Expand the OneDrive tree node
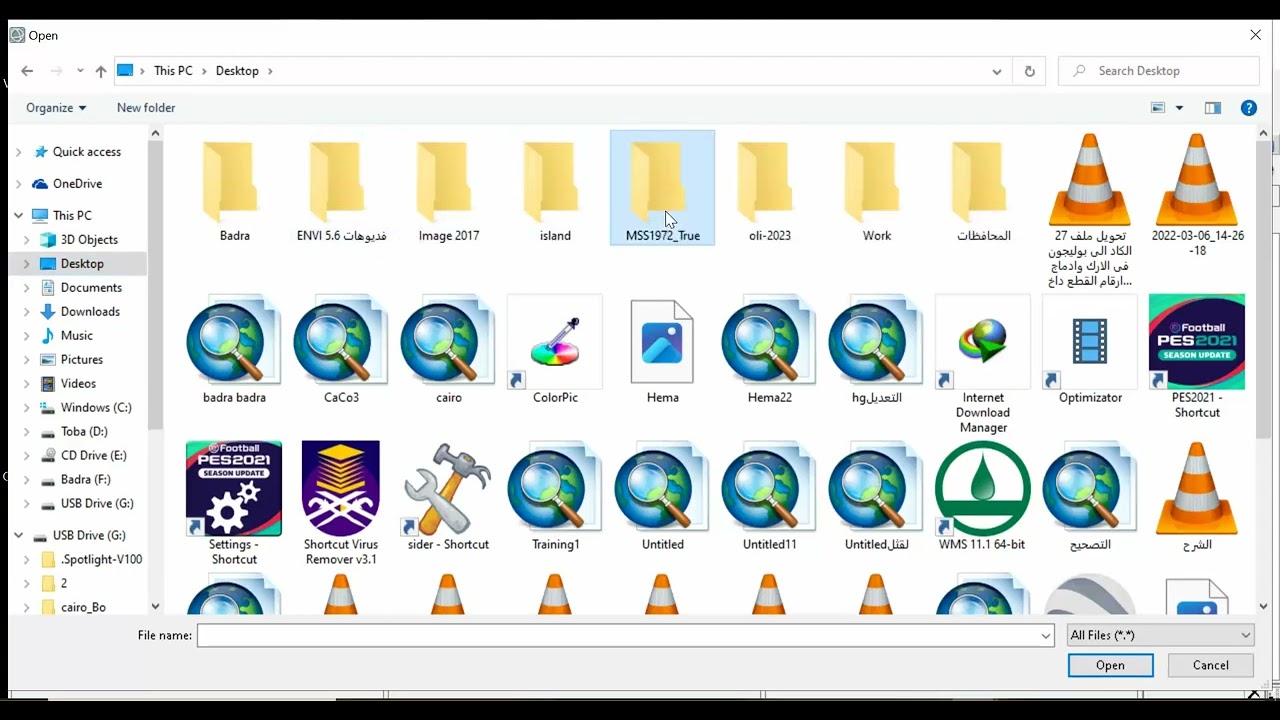The height and width of the screenshot is (720, 1280). 18,184
